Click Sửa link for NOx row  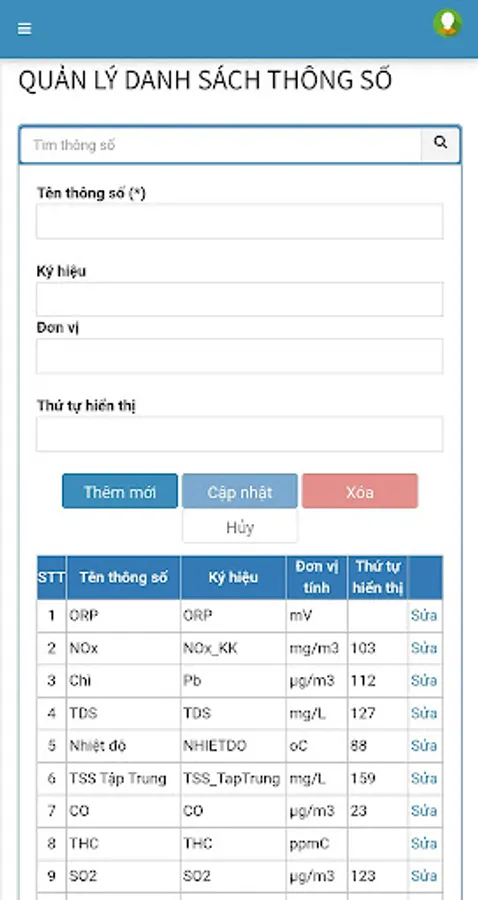coord(424,648)
